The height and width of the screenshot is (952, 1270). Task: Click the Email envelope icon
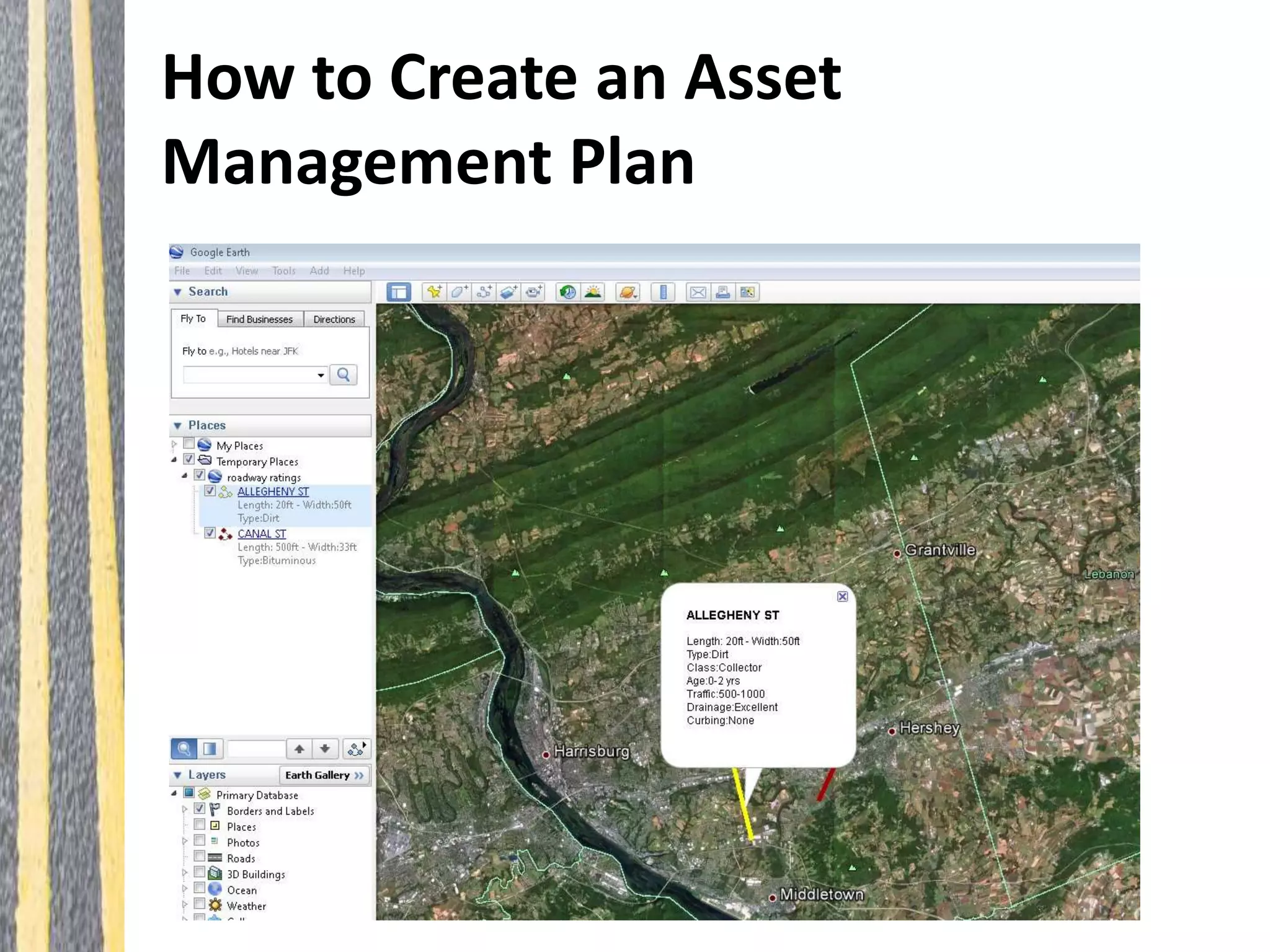[698, 292]
